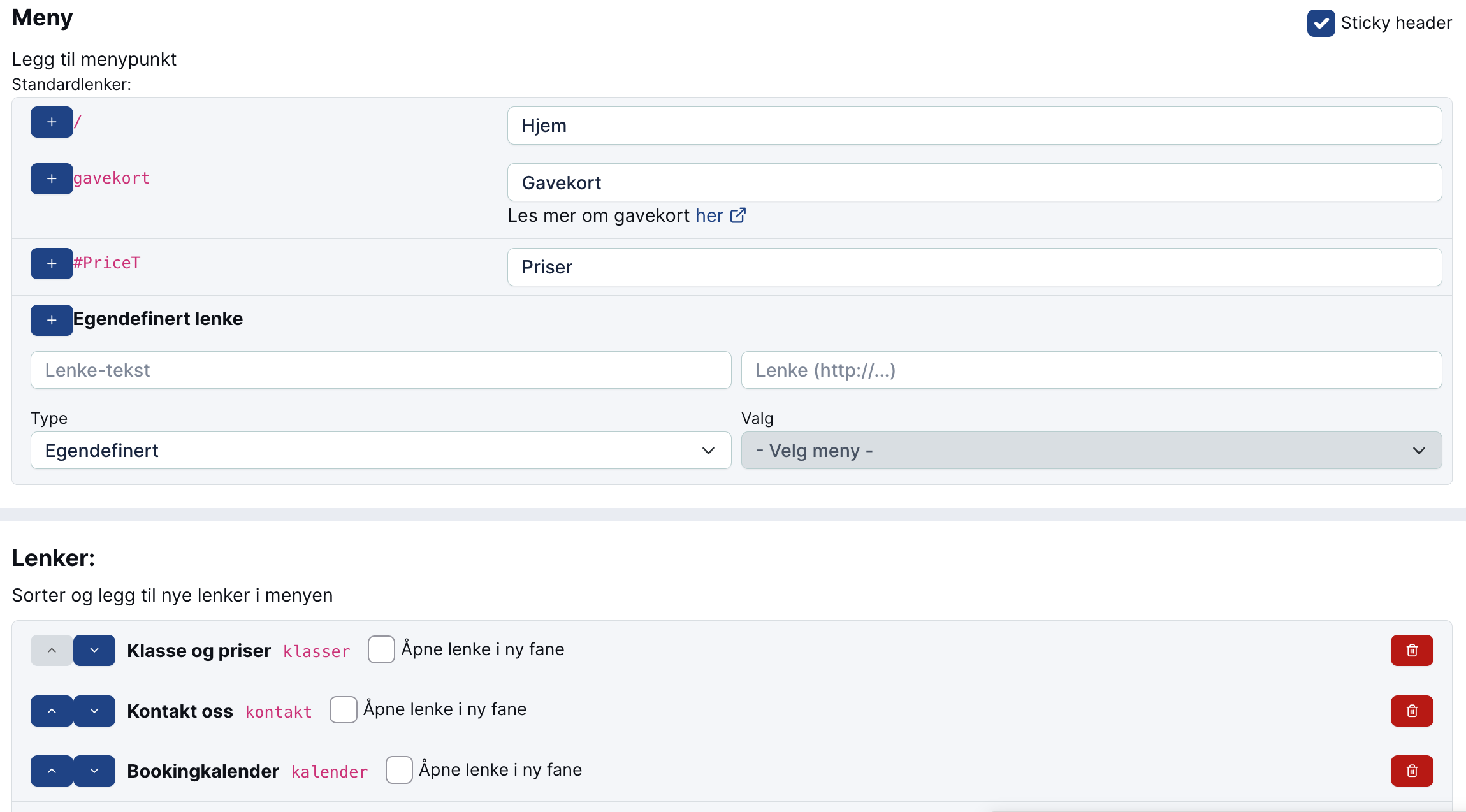Move Kontakt oss link up
The width and height of the screenshot is (1466, 812).
click(52, 711)
